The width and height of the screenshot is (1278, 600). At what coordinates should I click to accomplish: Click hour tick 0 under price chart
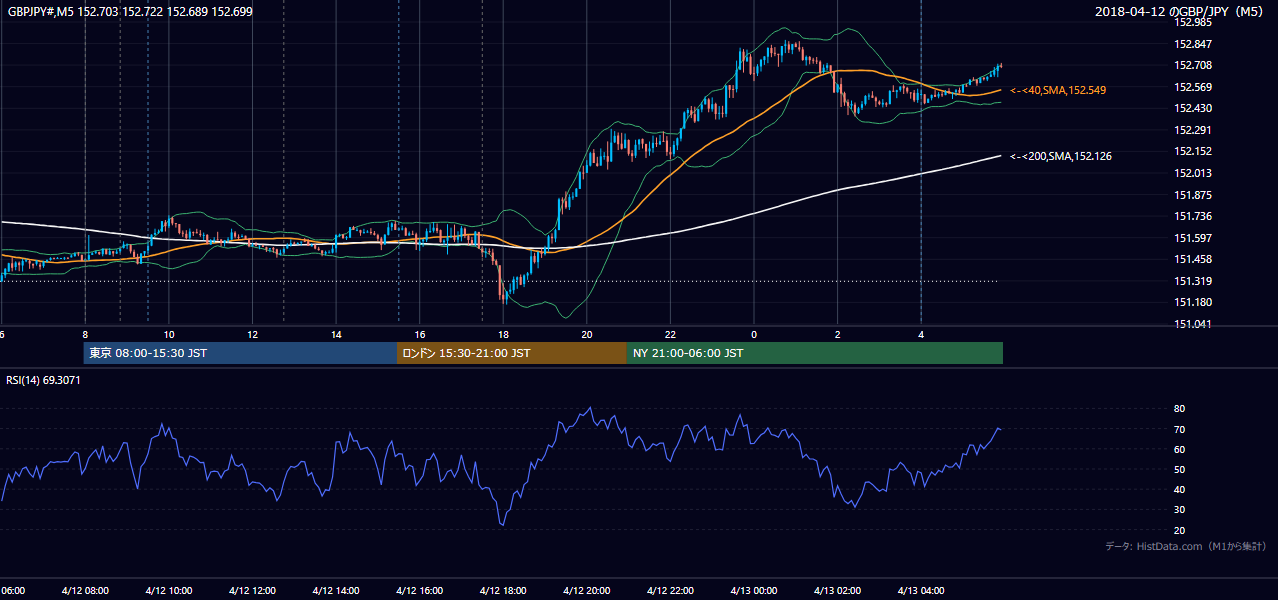pyautogui.click(x=754, y=334)
